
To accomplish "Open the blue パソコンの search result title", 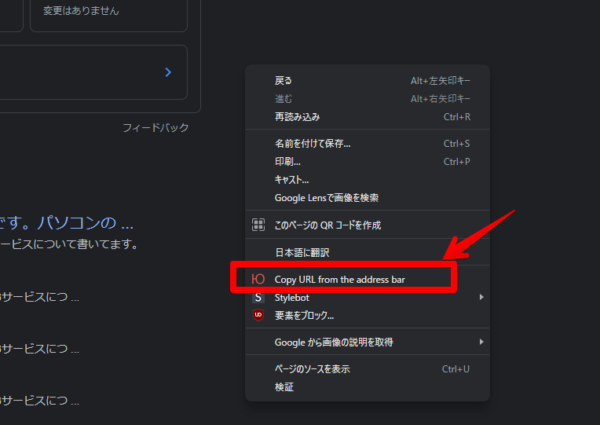I will point(70,221).
